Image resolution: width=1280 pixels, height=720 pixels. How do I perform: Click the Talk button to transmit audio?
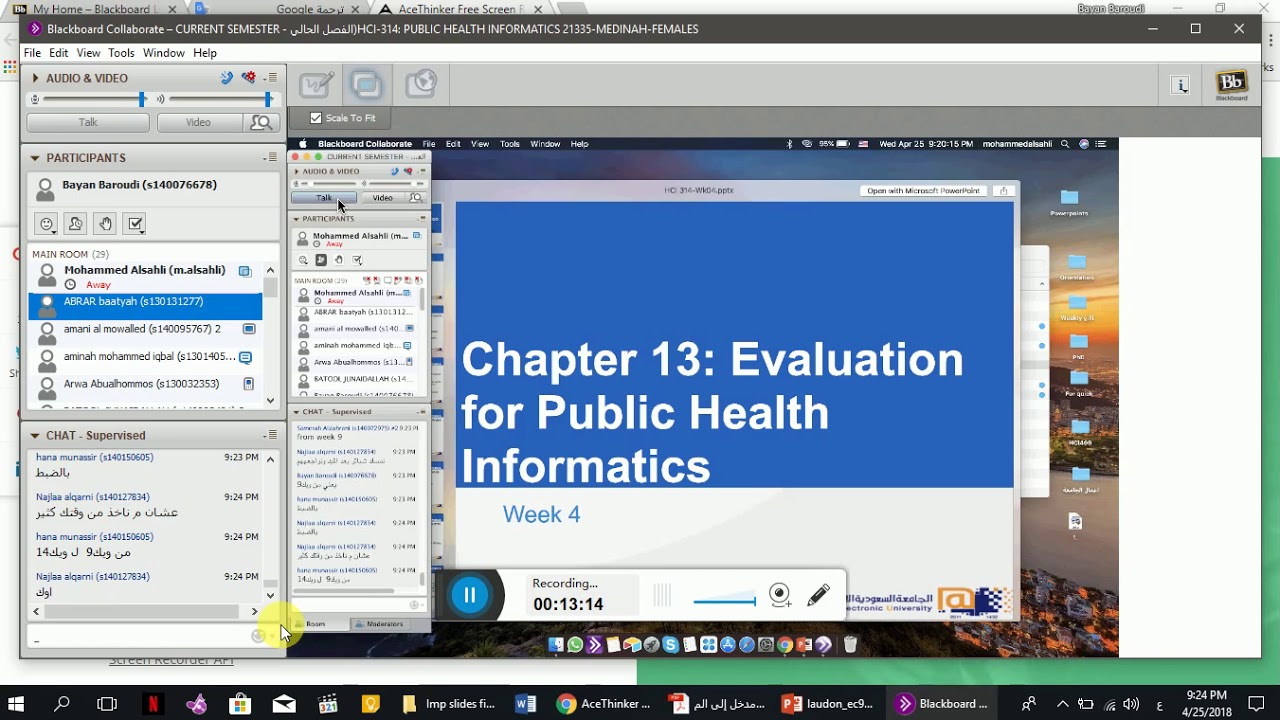(x=88, y=123)
